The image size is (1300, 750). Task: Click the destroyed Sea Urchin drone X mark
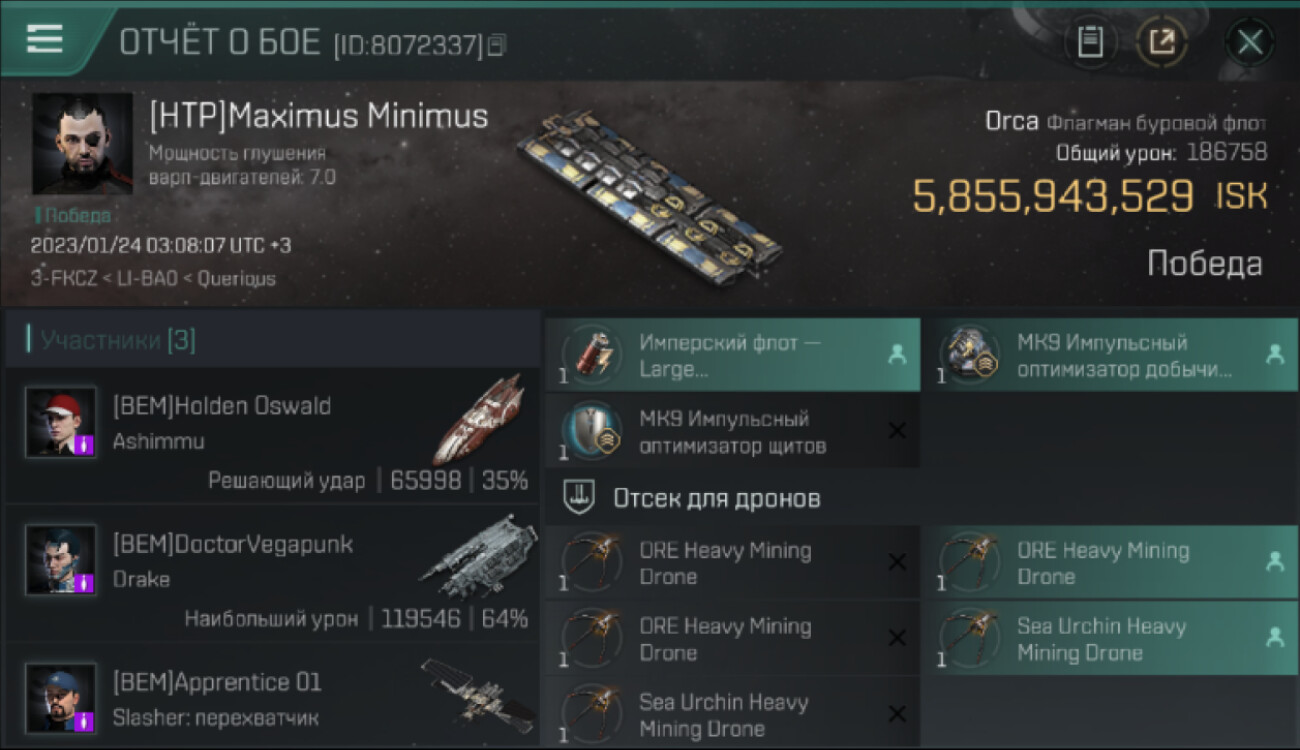point(897,714)
